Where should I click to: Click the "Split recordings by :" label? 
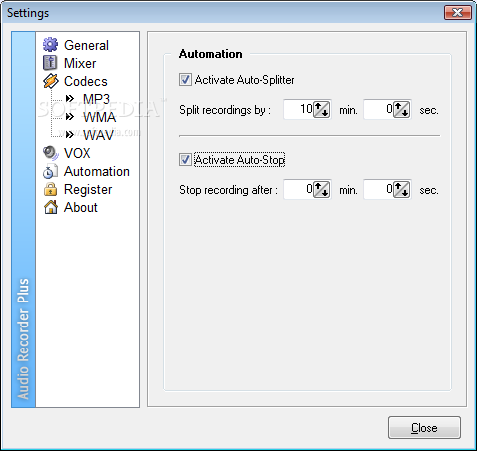point(225,110)
